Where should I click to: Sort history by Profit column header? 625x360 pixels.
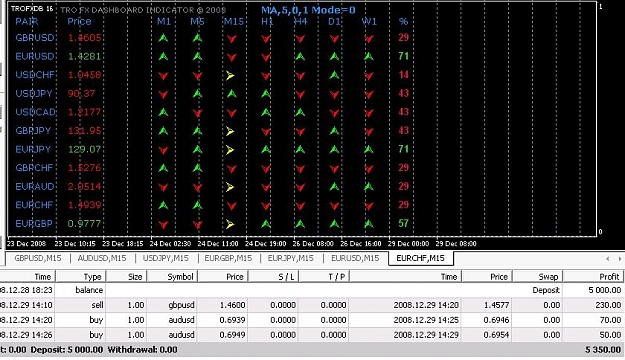(x=594, y=277)
